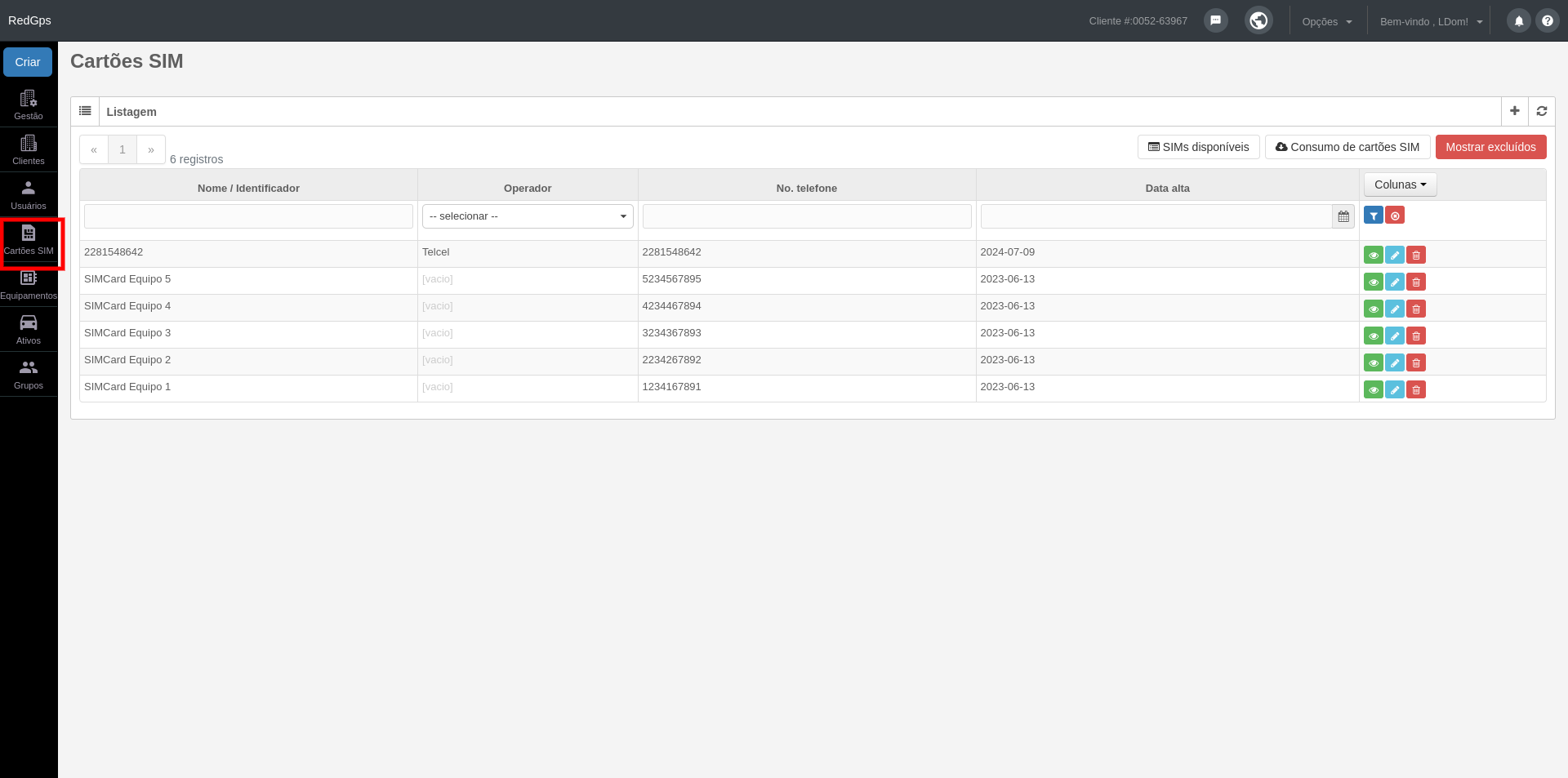The image size is (1568, 778).
Task: Expand the Bem-vindo LDom user menu
Action: [x=1431, y=21]
